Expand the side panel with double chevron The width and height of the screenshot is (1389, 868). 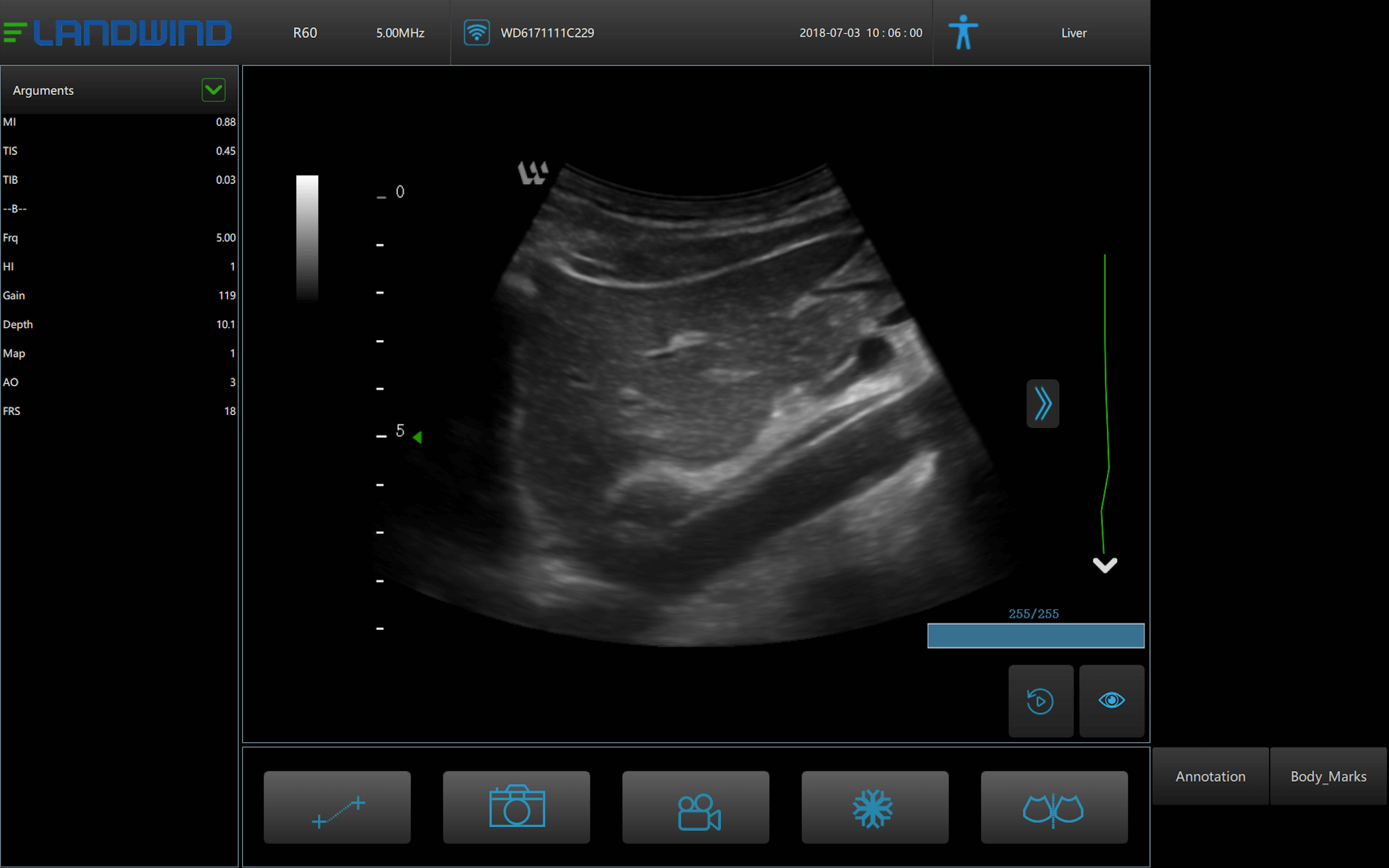(1043, 404)
